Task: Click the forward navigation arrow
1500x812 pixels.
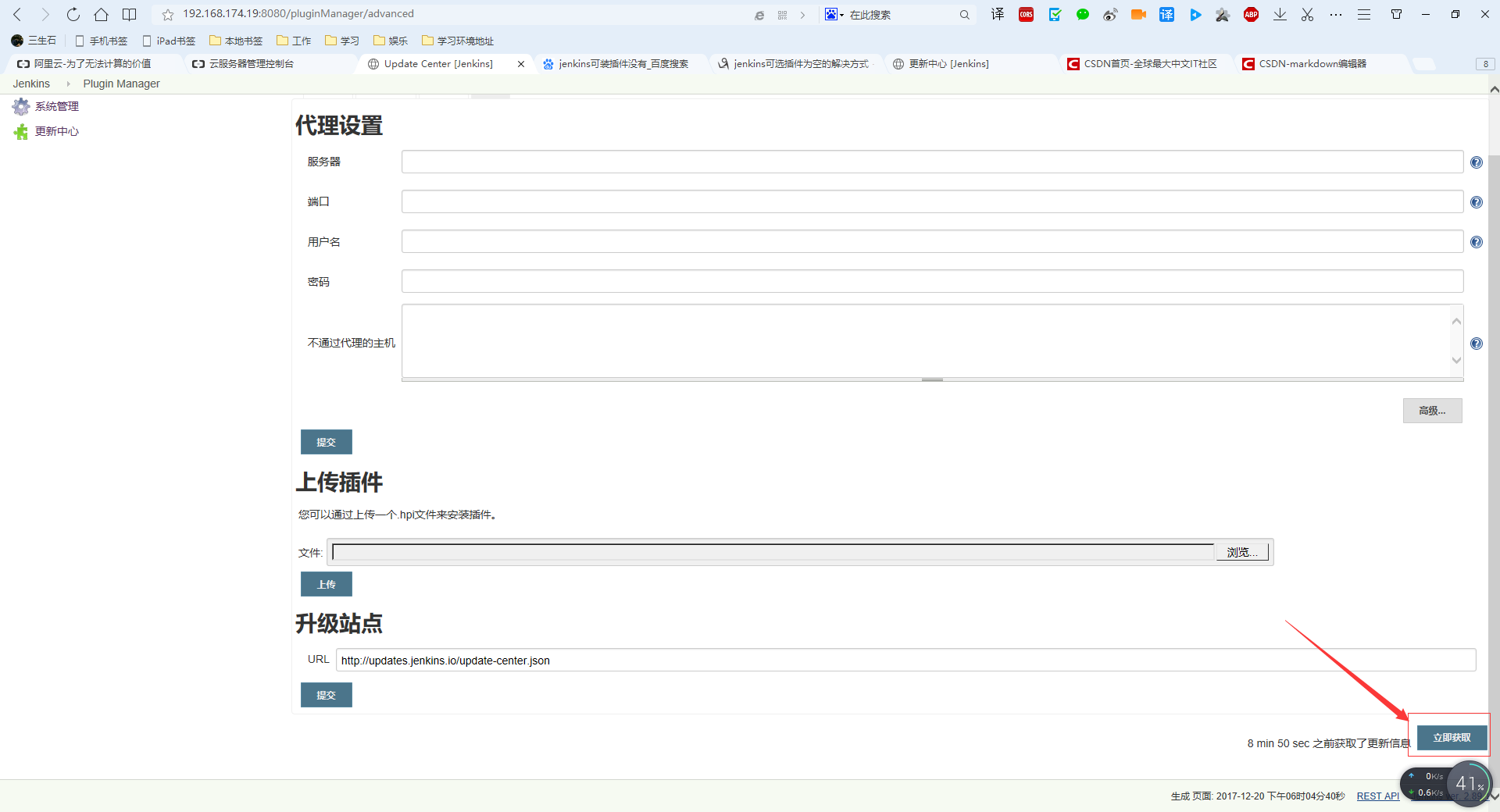Action: click(x=45, y=14)
